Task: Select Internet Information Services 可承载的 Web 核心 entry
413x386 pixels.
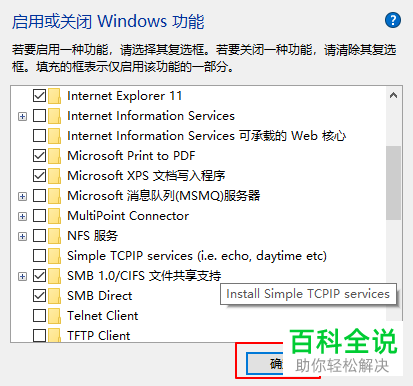Action: (206, 136)
